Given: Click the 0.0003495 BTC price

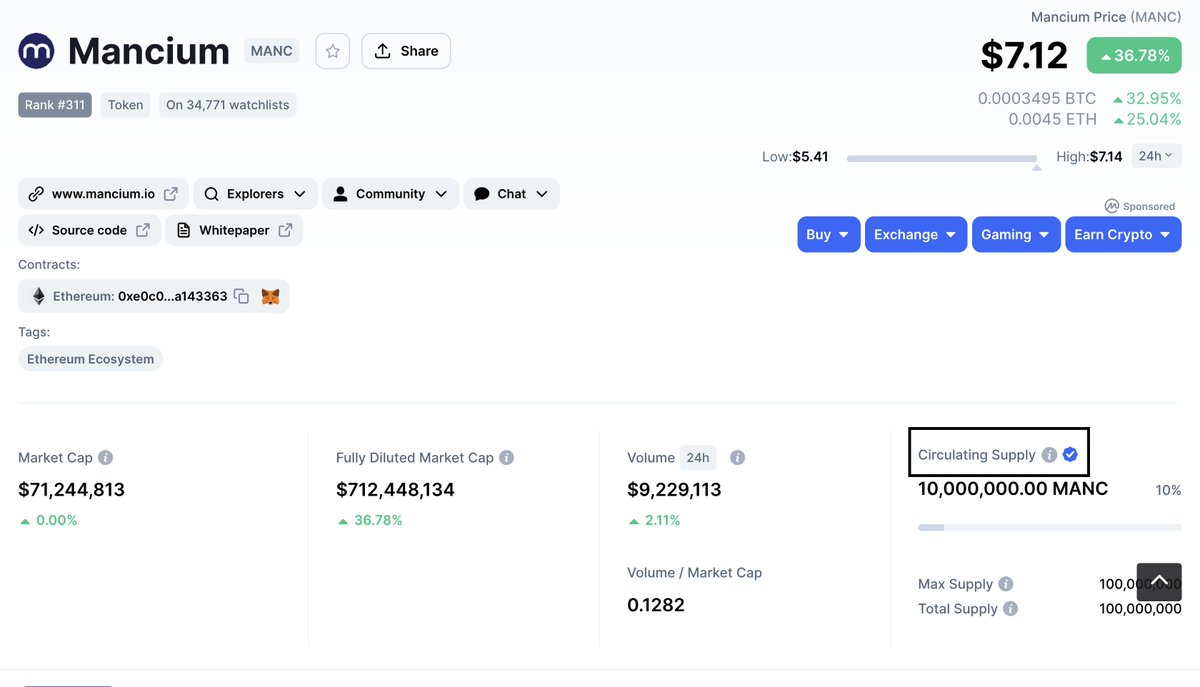Looking at the screenshot, I should click(x=1037, y=99).
